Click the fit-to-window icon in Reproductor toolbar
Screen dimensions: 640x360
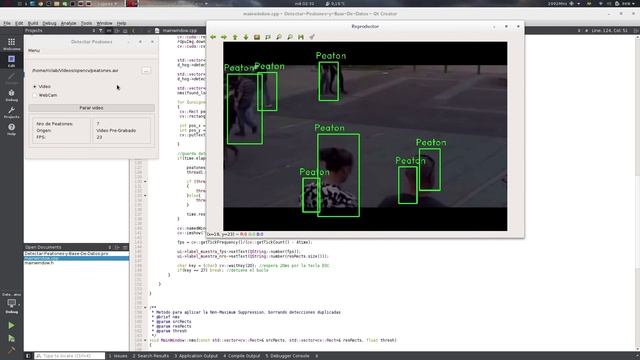coord(268,37)
